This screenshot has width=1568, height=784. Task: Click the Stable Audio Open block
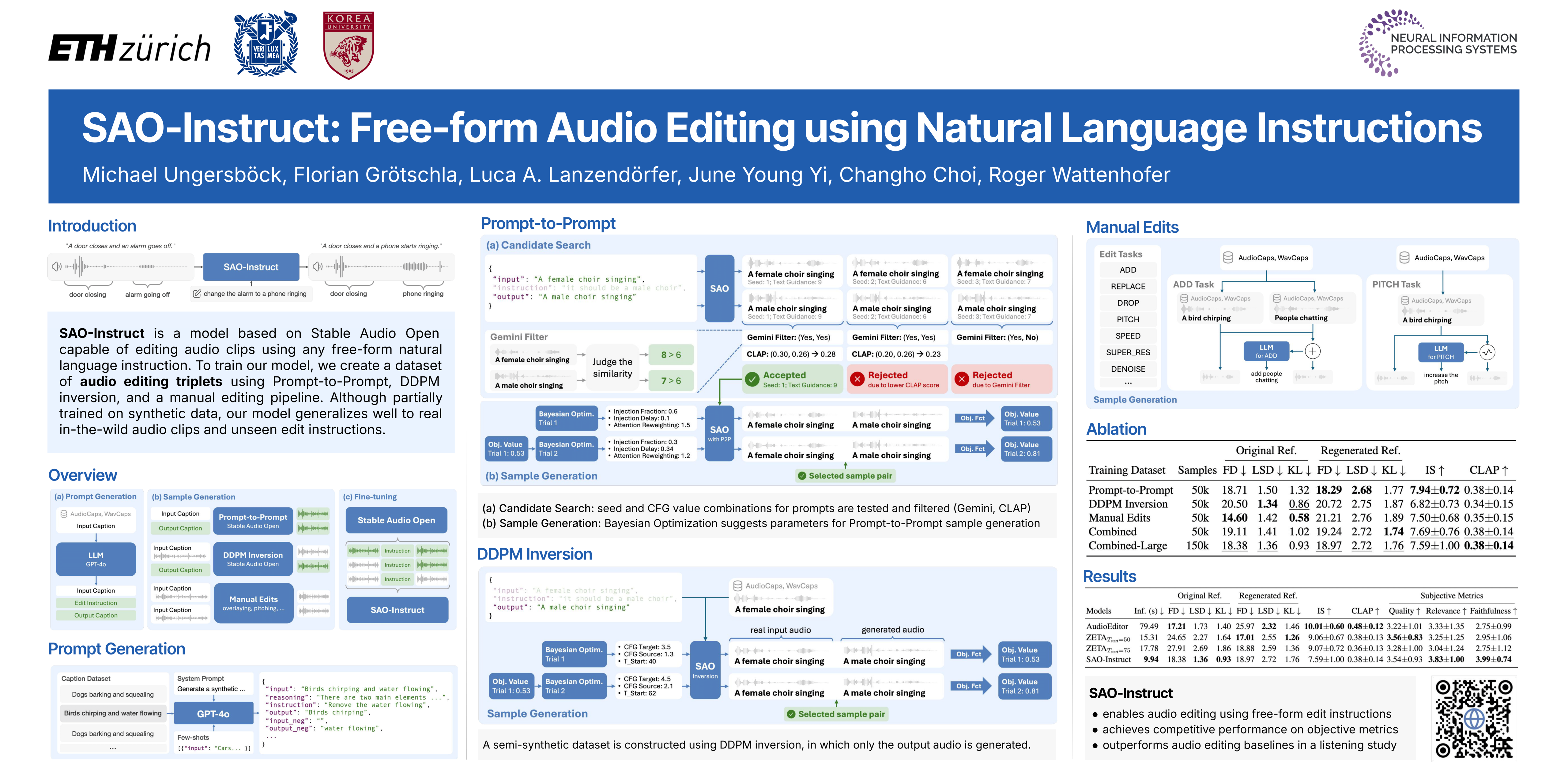click(396, 520)
